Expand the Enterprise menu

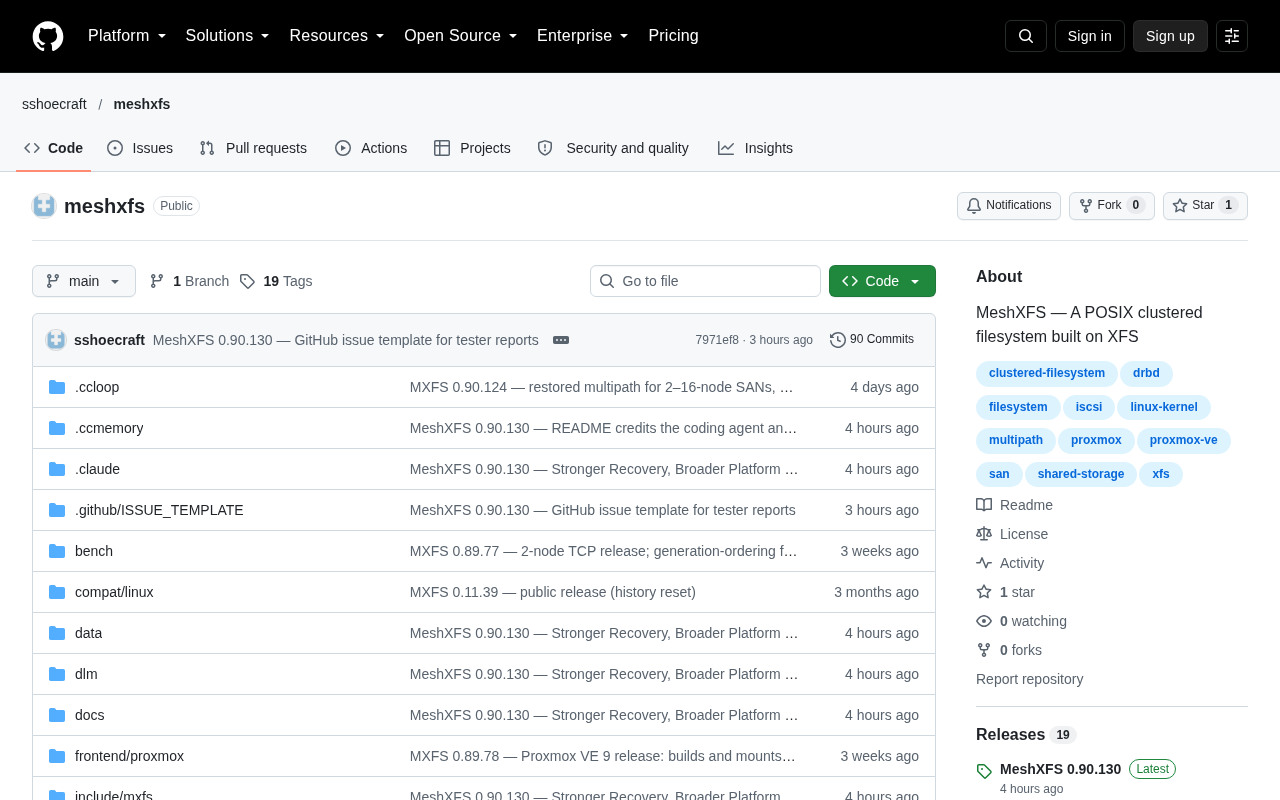tap(583, 36)
